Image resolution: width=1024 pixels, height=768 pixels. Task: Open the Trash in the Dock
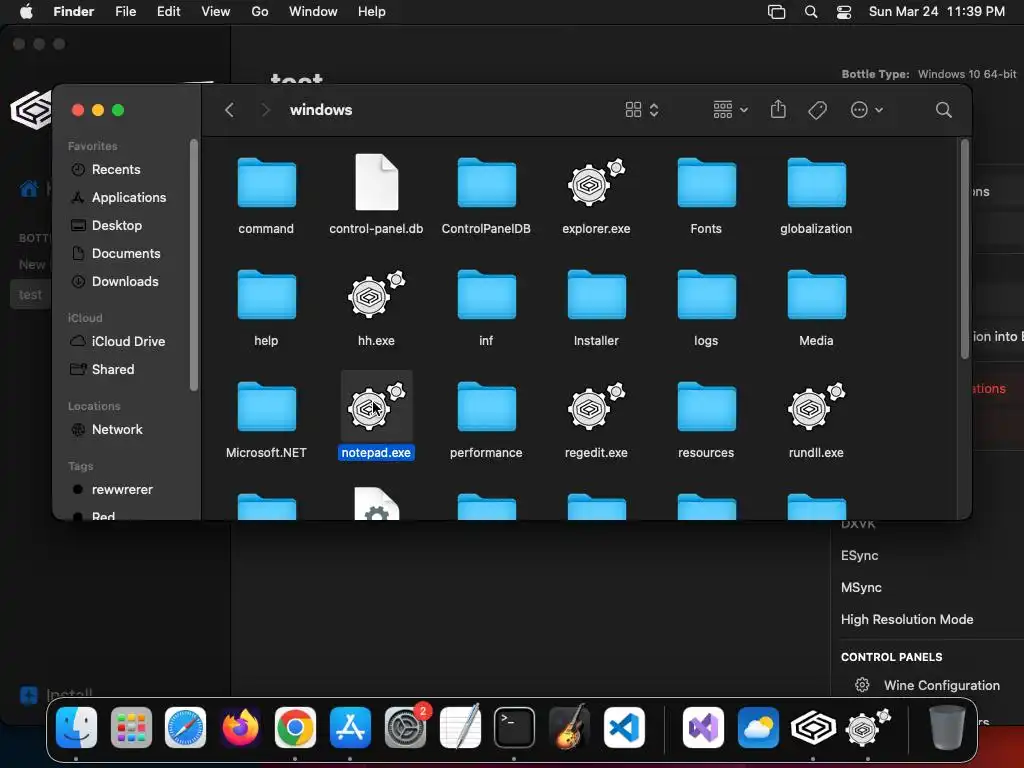point(947,727)
